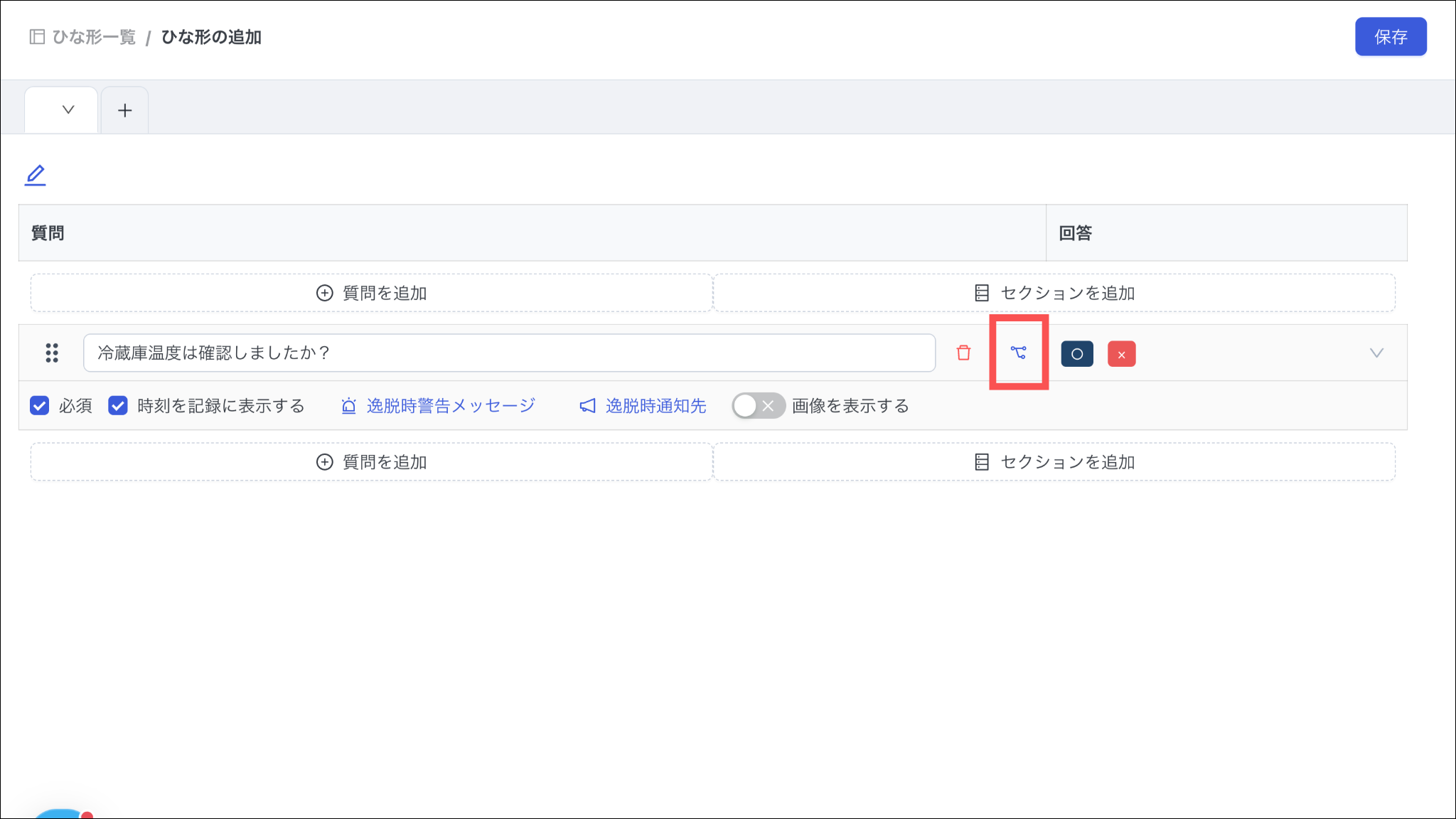The width and height of the screenshot is (1456, 819).
Task: Uncheck 時刻を記録に表示する checkbox
Action: [118, 406]
